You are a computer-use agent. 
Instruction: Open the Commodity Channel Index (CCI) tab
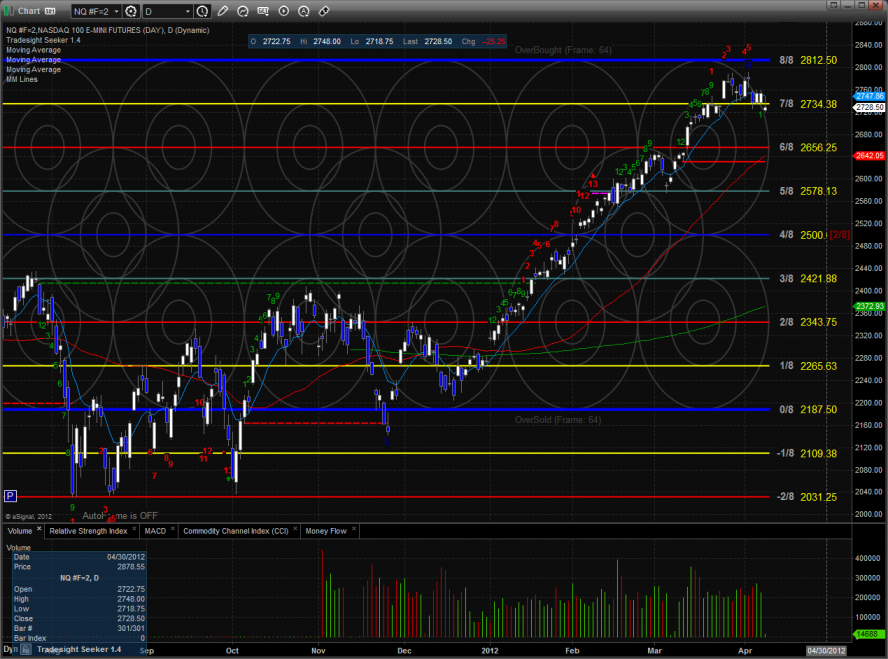tap(234, 531)
